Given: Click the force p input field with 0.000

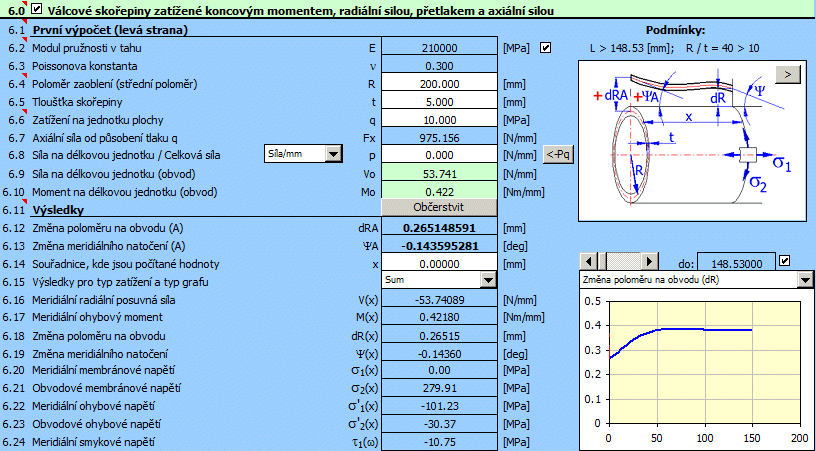Looking at the screenshot, I should (x=439, y=155).
